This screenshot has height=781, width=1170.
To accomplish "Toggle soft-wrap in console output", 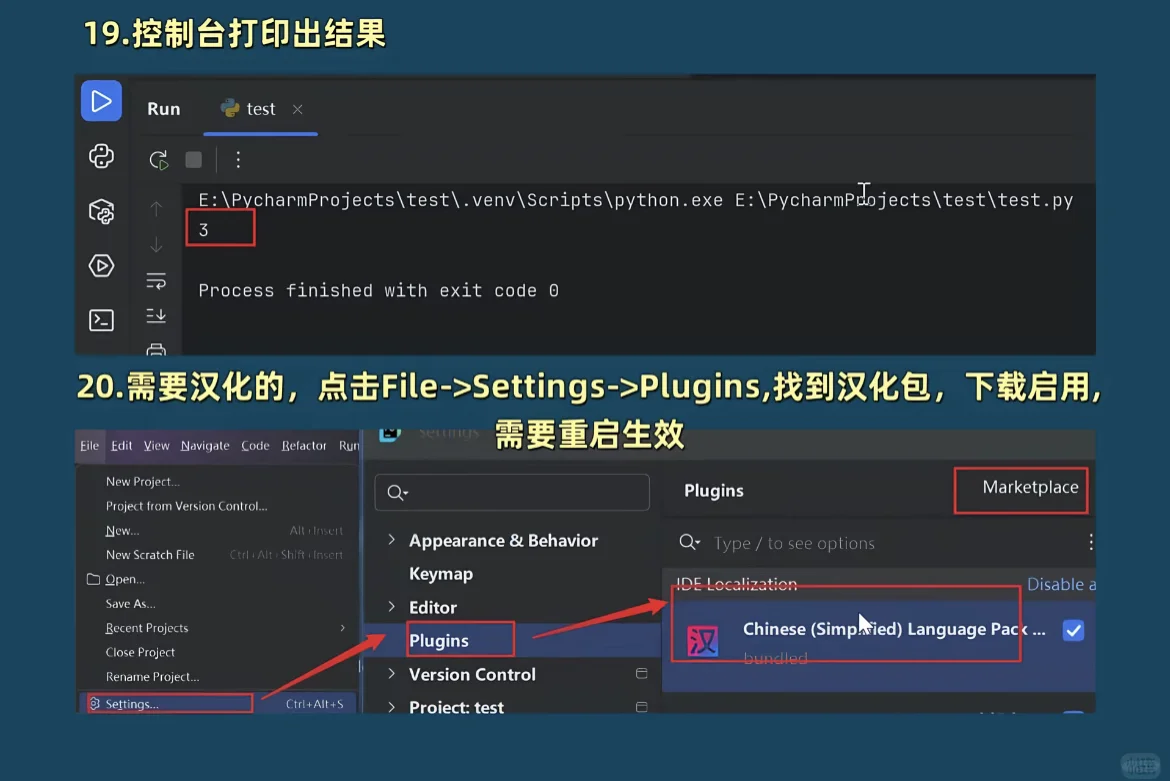I will pyautogui.click(x=157, y=281).
